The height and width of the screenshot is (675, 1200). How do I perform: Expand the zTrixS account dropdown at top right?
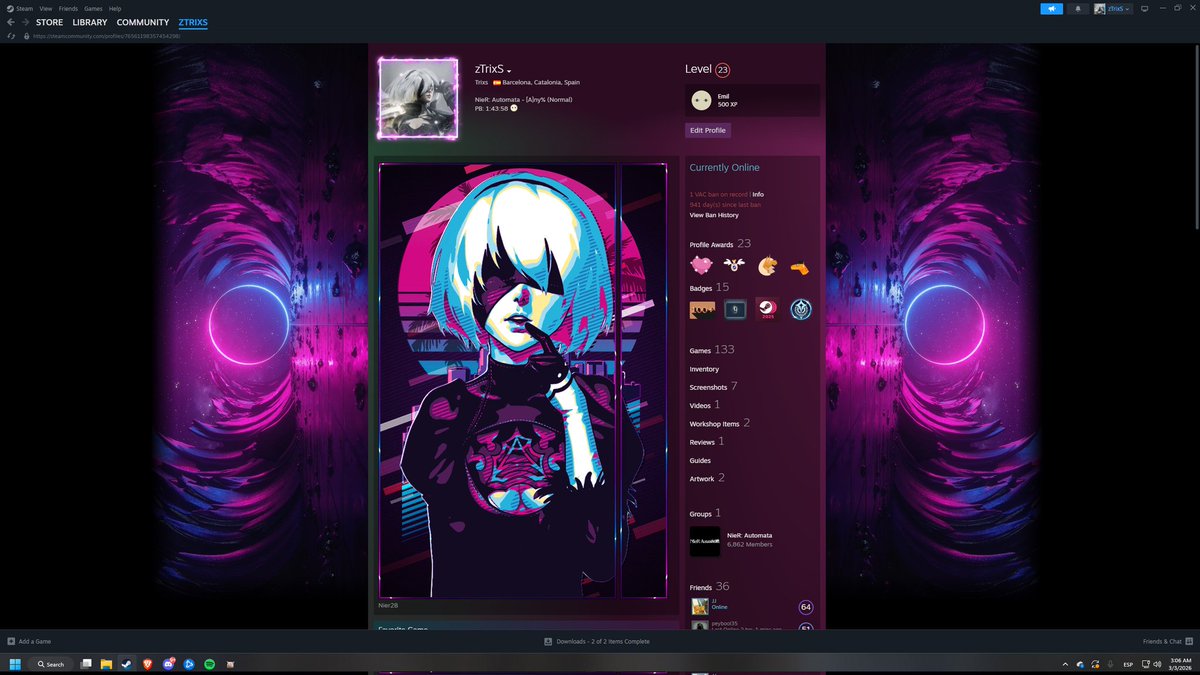[x=1113, y=9]
